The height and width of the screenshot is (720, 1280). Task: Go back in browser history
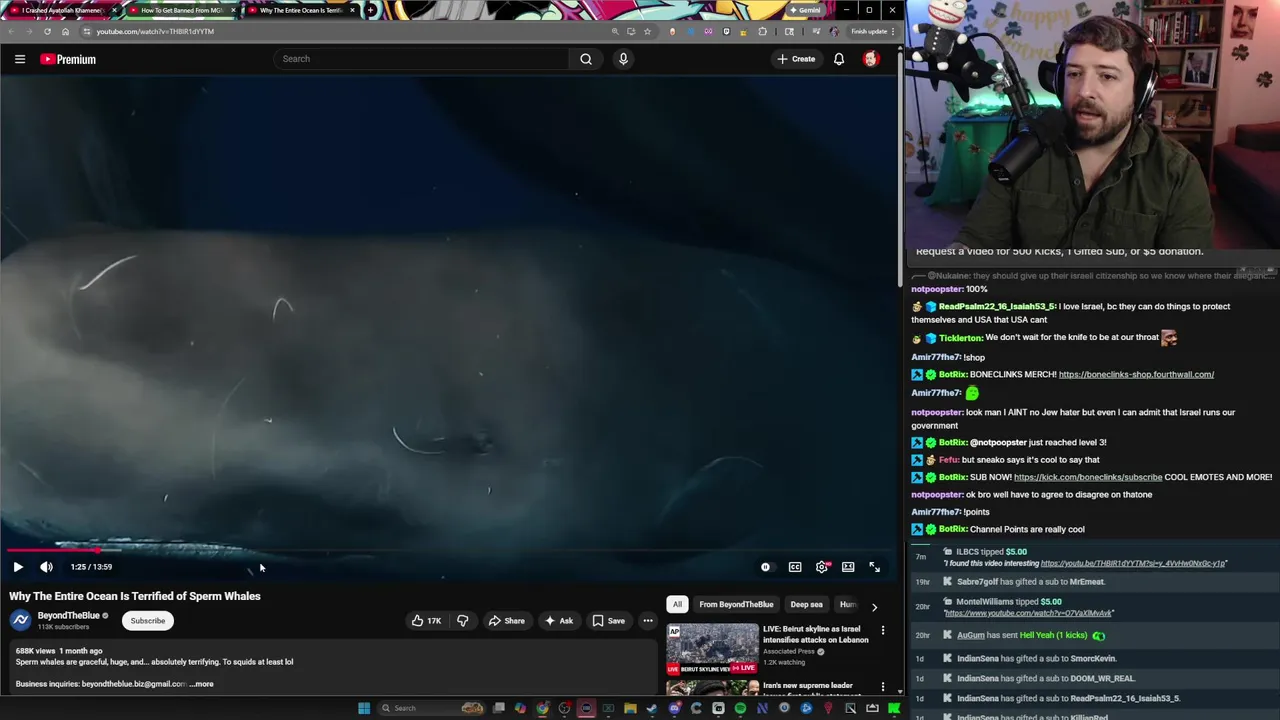click(11, 31)
